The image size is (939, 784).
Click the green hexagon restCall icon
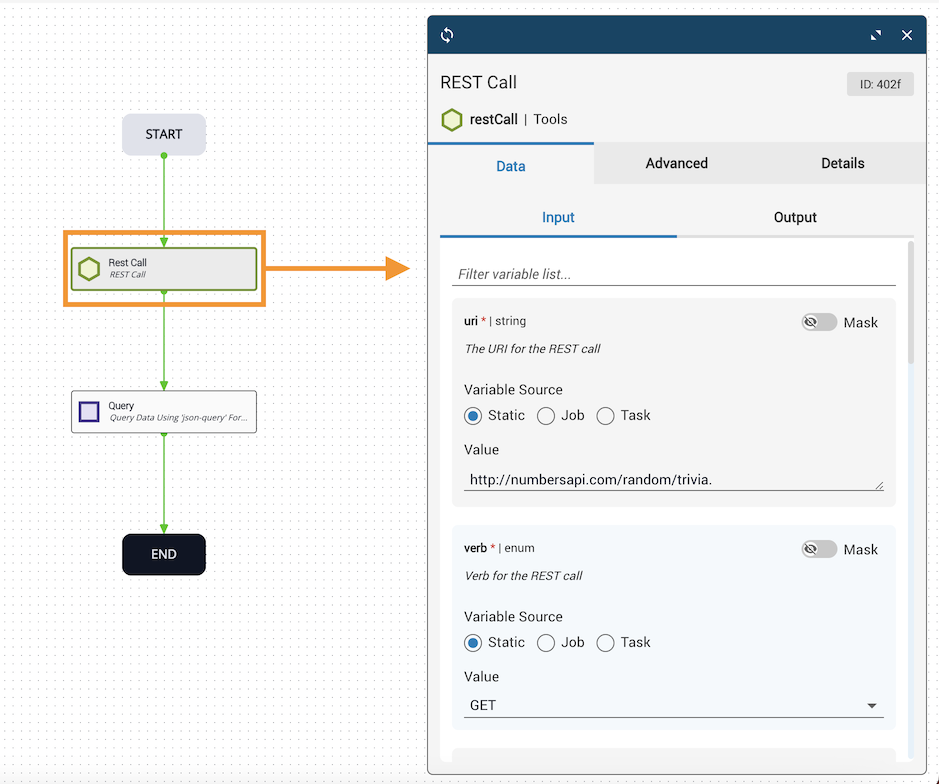click(452, 120)
